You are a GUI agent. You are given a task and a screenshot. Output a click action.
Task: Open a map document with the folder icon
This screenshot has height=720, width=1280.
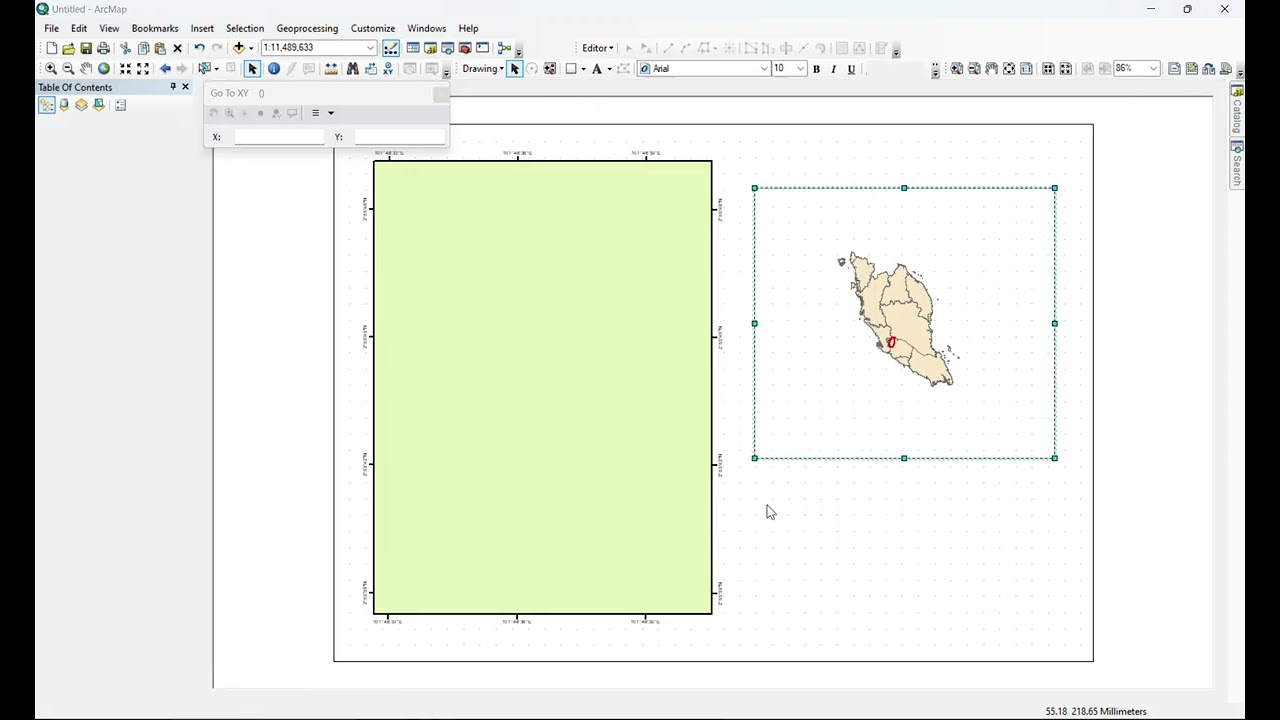pyautogui.click(x=68, y=48)
